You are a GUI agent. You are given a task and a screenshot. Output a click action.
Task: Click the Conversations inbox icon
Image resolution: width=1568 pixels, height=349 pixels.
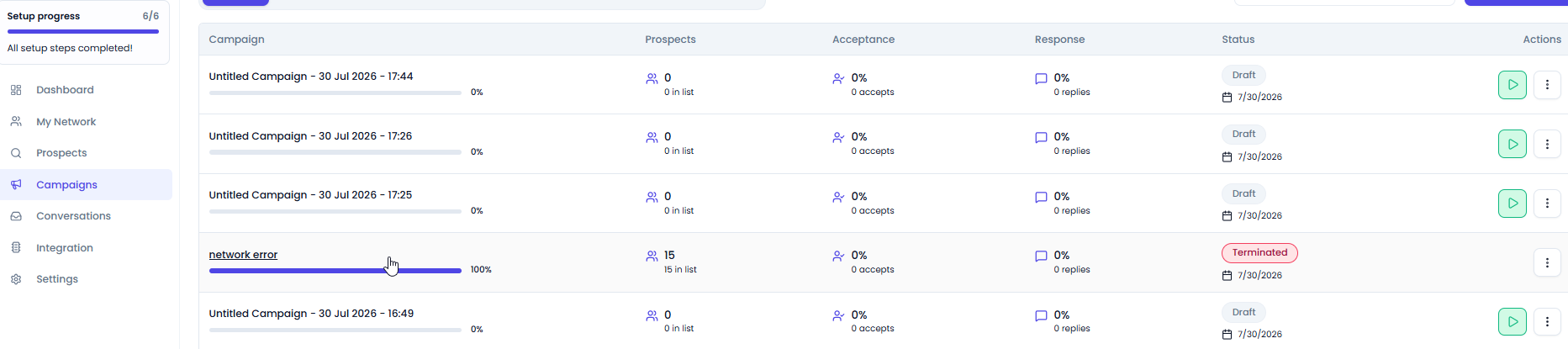pos(16,216)
